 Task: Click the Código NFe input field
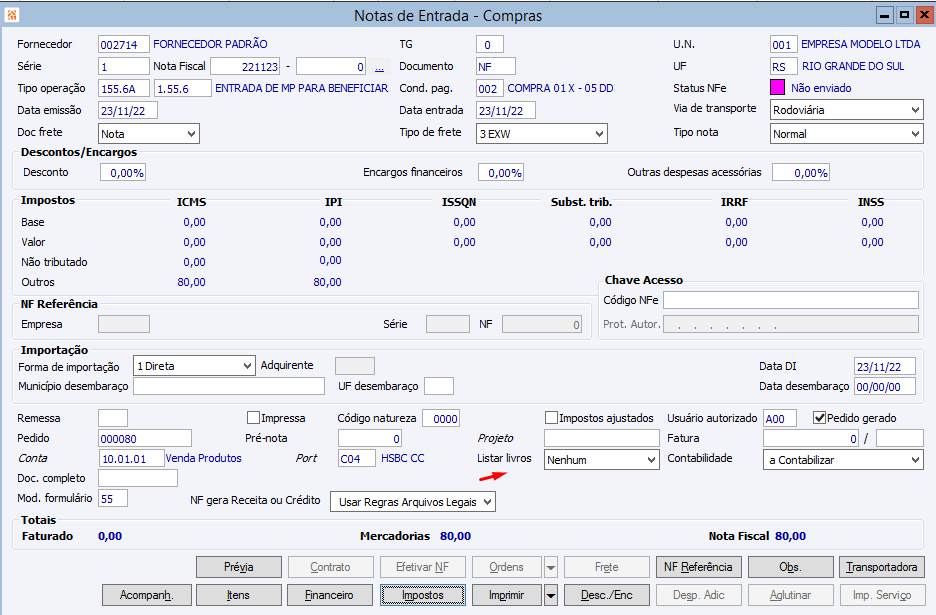[790, 300]
